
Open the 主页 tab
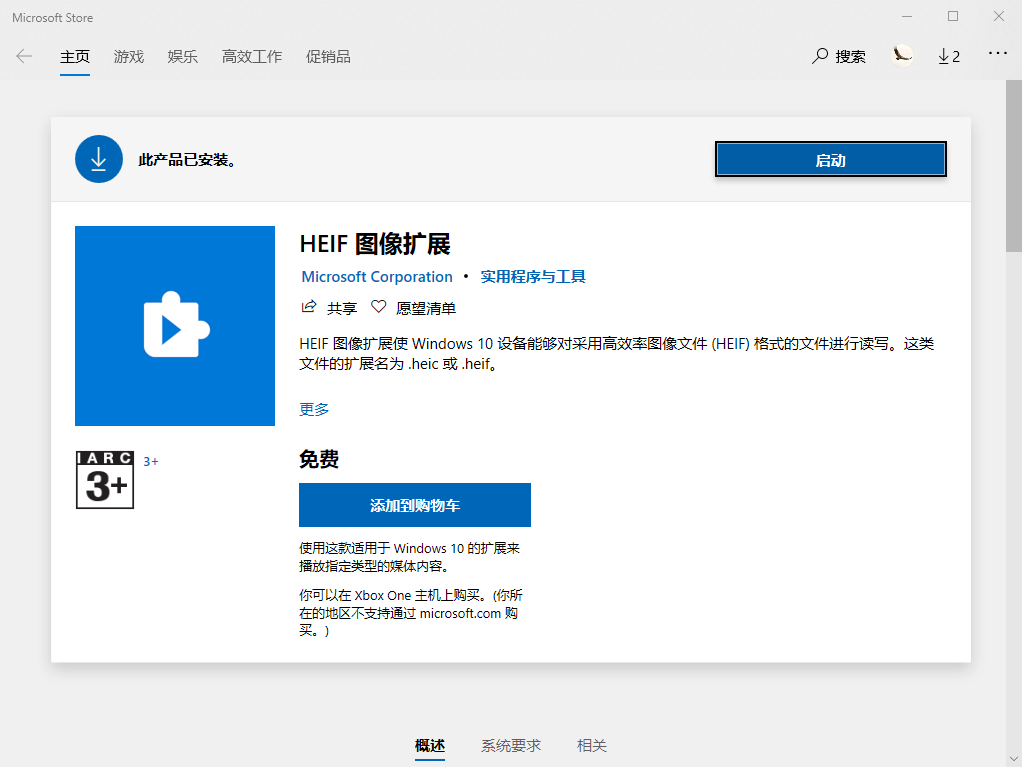pyautogui.click(x=75, y=57)
